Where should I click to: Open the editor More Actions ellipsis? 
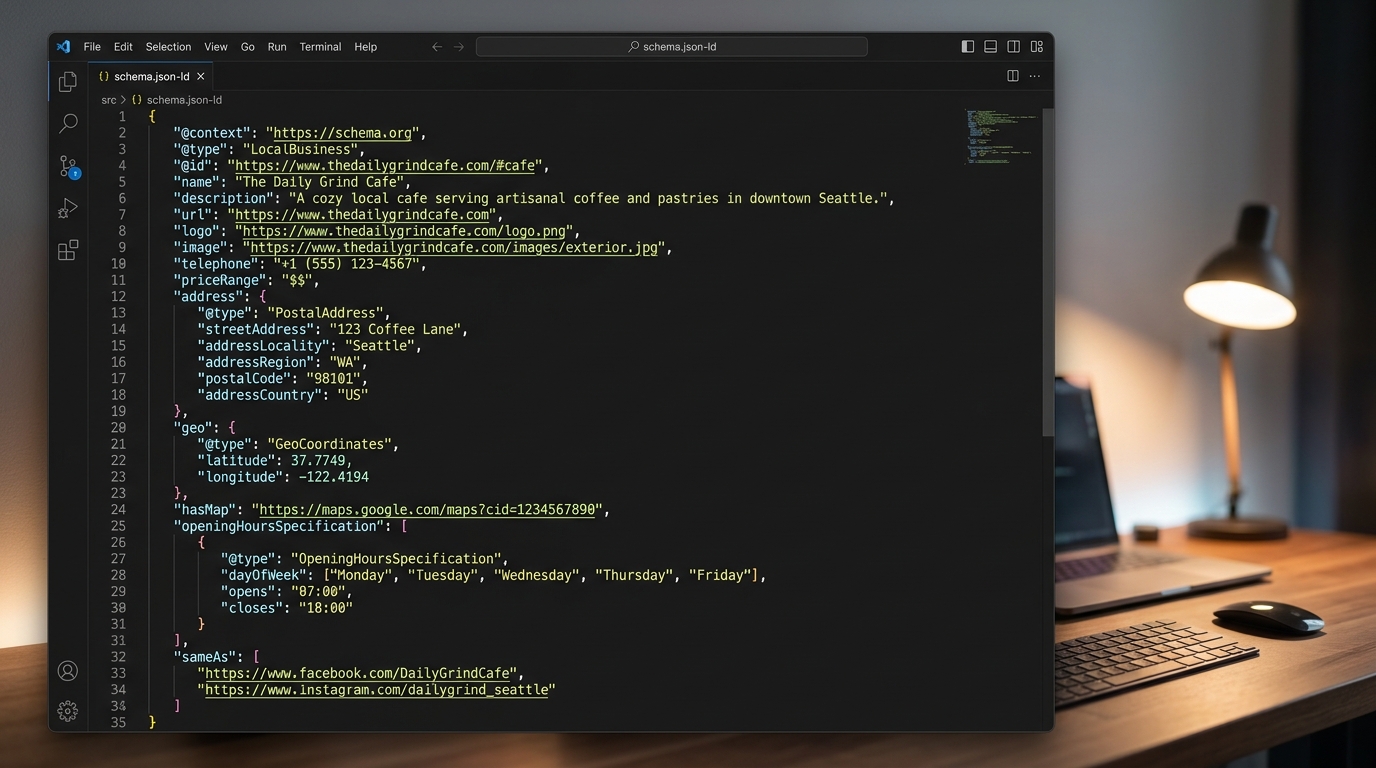pos(1035,76)
